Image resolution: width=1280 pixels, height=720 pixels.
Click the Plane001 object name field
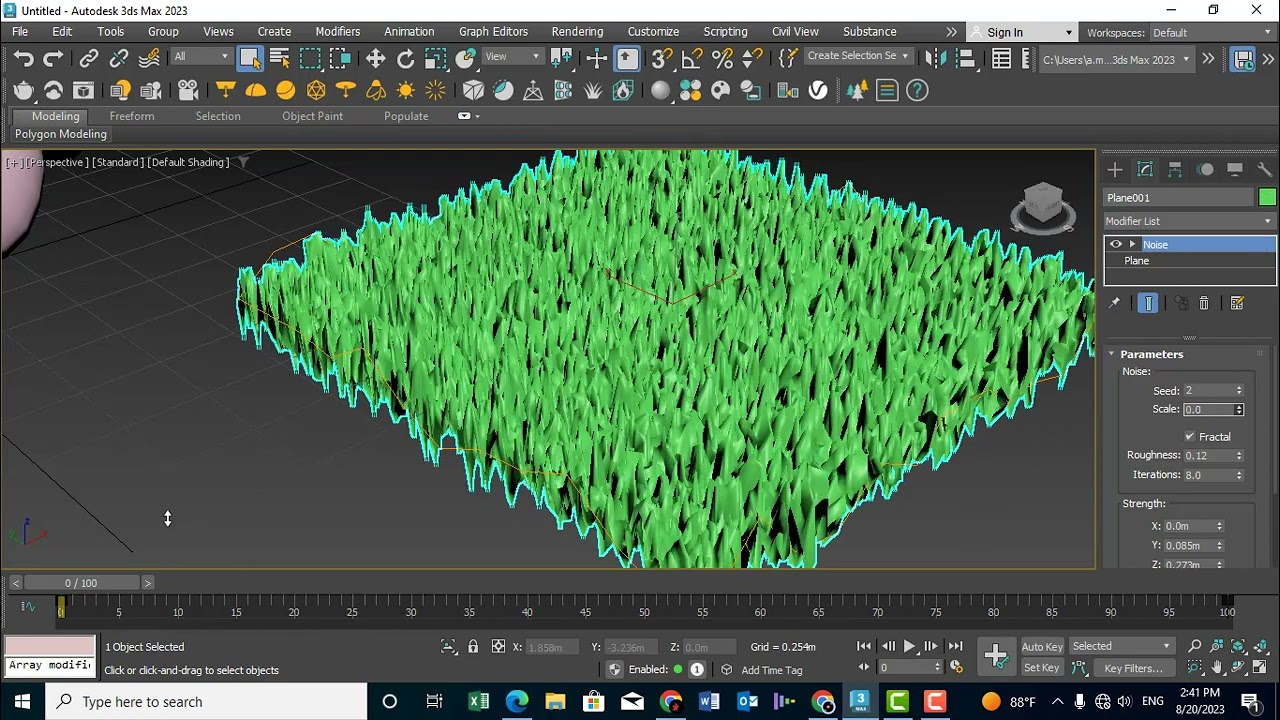1179,198
